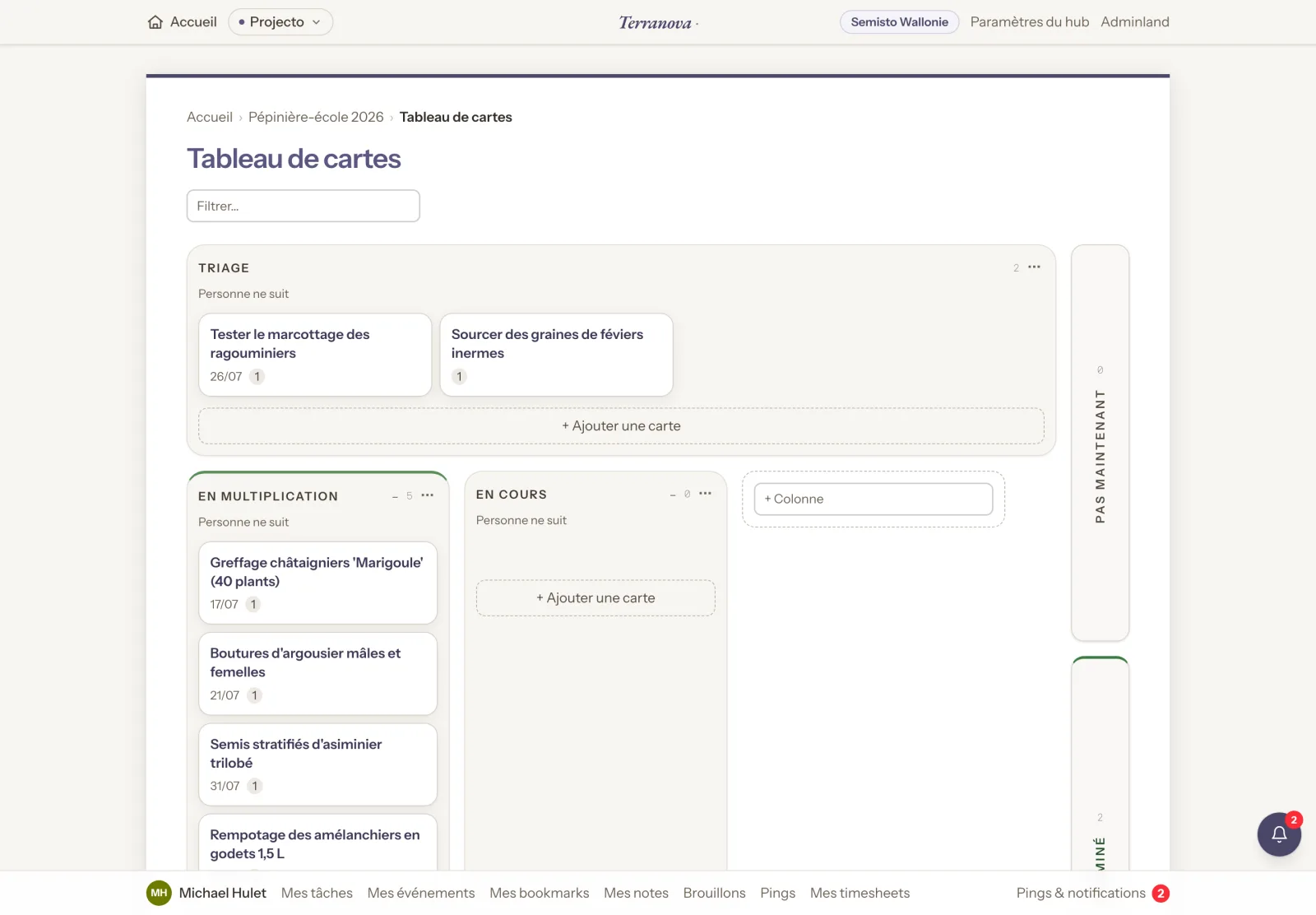Click the En multiplication column title

pos(268,496)
